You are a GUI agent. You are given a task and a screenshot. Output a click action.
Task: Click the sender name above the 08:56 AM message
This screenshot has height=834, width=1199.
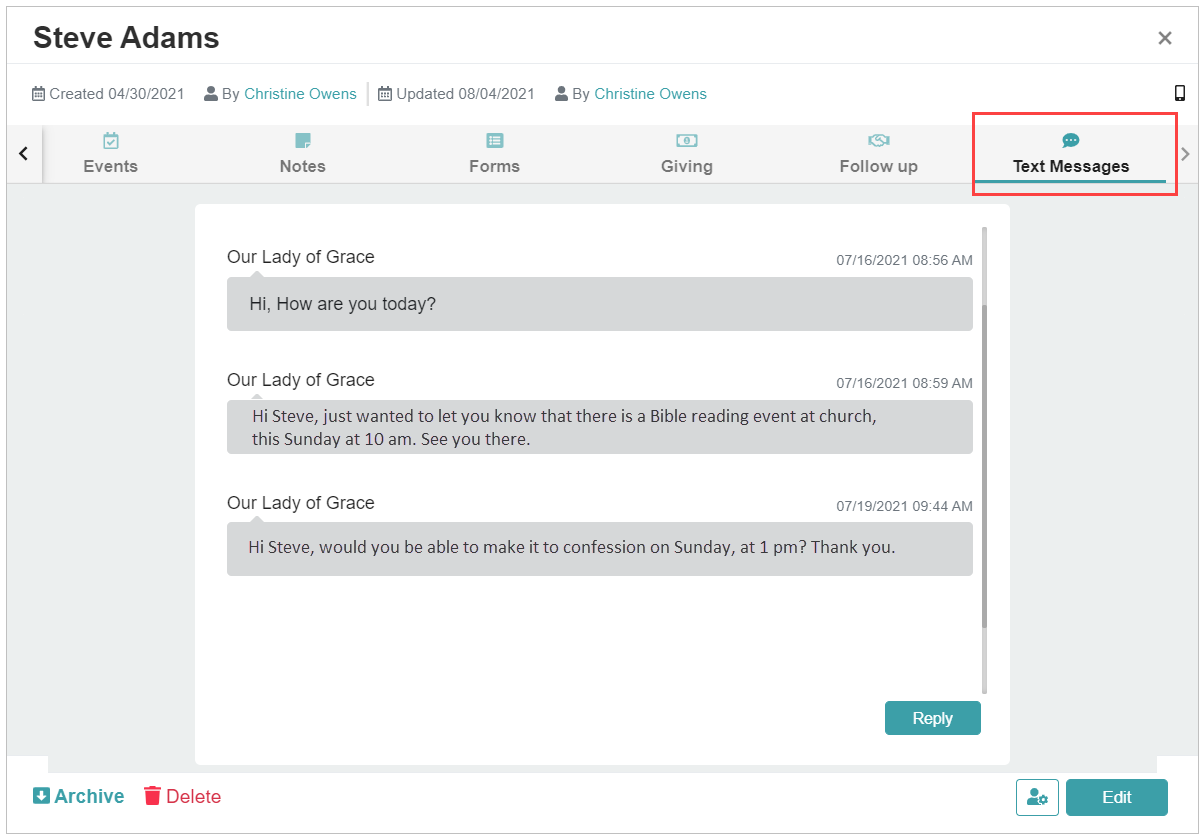click(x=301, y=257)
